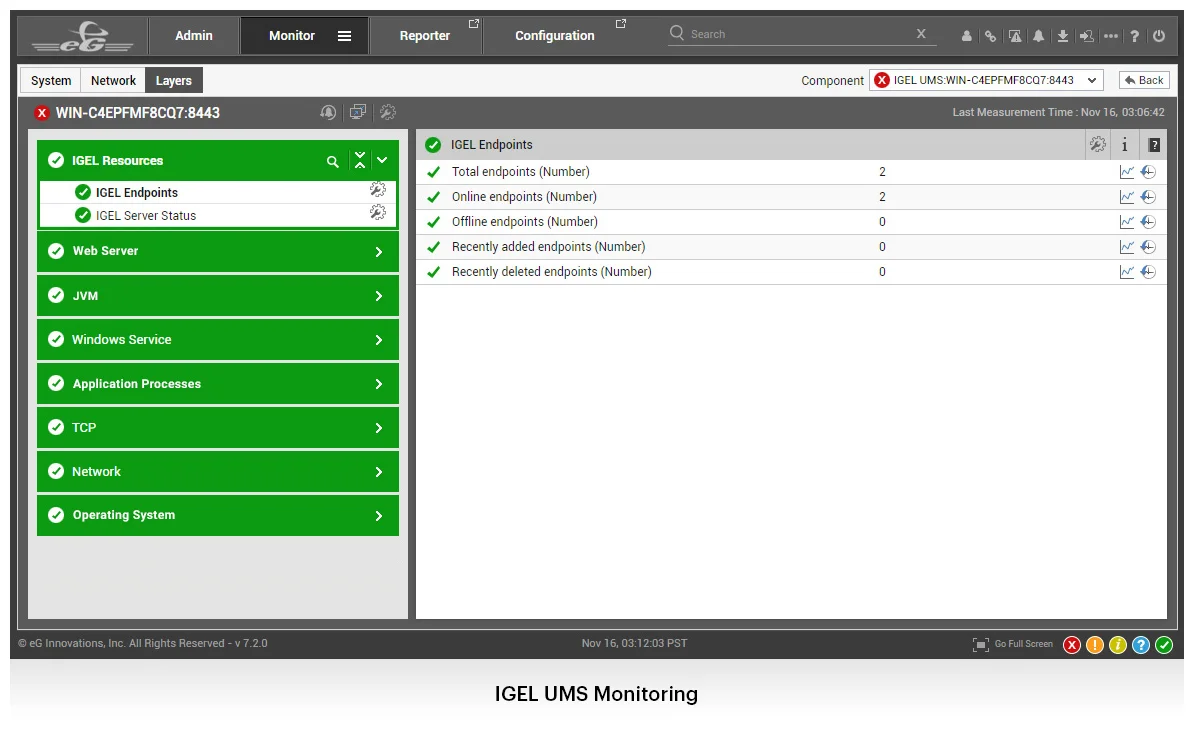The image size is (1194, 729).
Task: Show info for the IGEL Endpoints test
Action: [x=1125, y=145]
